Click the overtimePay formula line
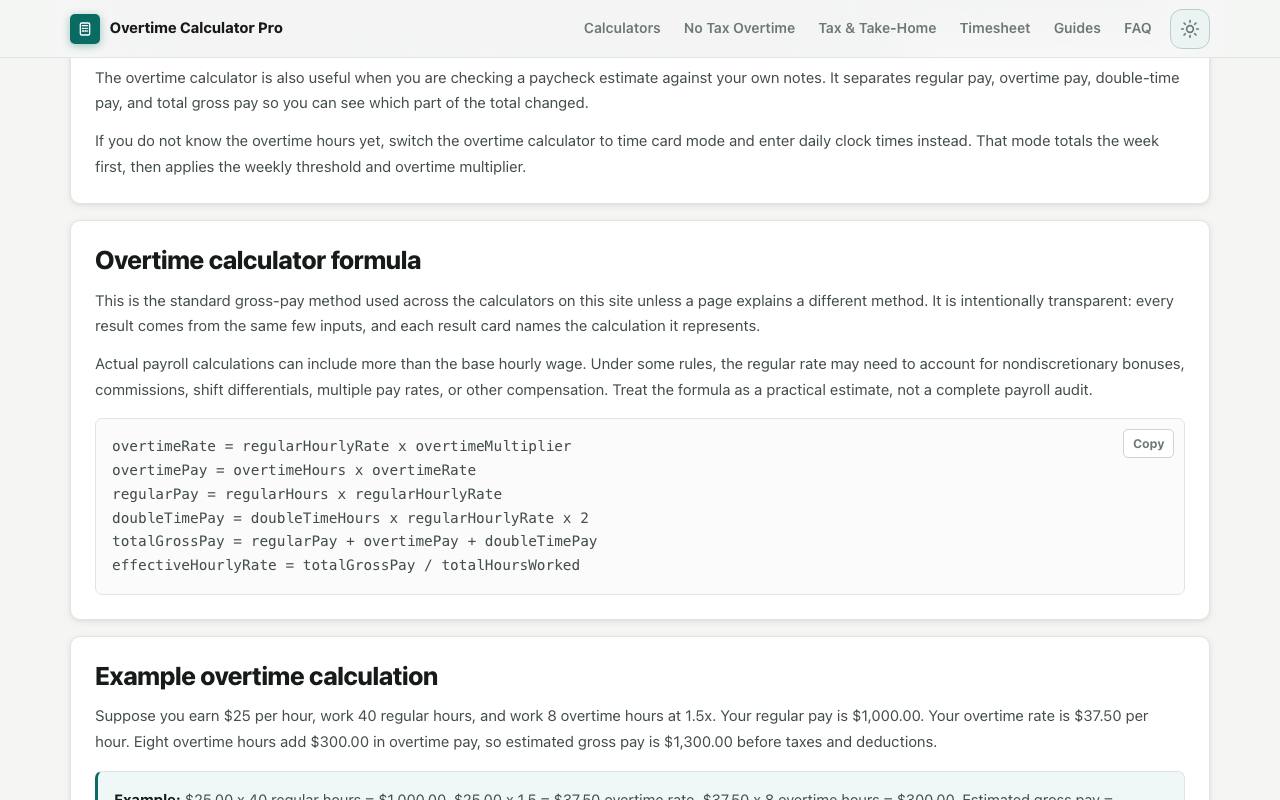 [x=294, y=470]
